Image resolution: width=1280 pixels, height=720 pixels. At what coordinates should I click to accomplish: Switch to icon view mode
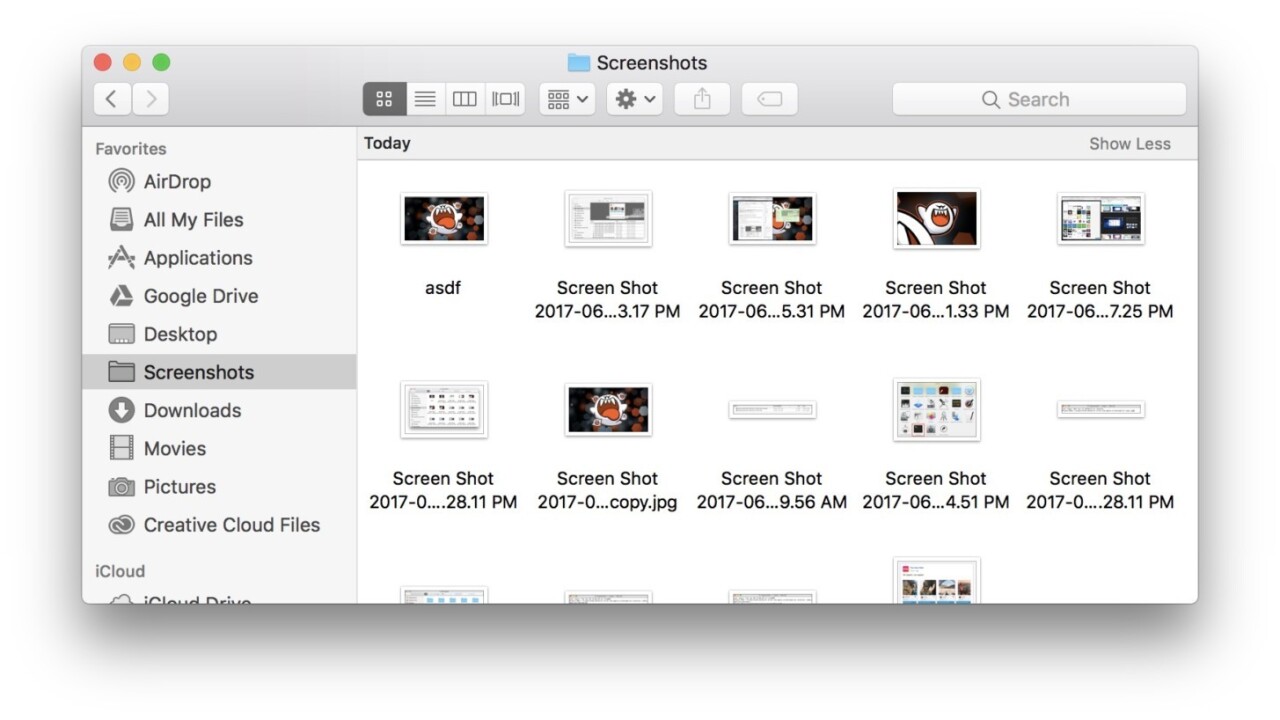(384, 99)
